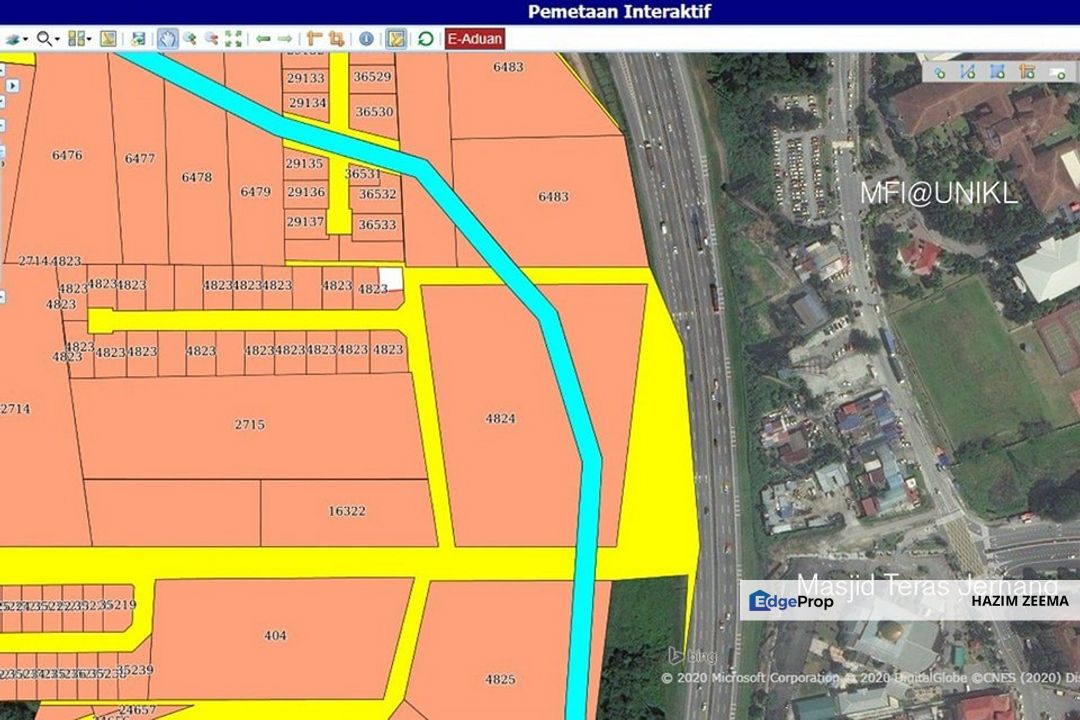Select the Zoom In tool
The height and width of the screenshot is (720, 1080).
[190, 39]
